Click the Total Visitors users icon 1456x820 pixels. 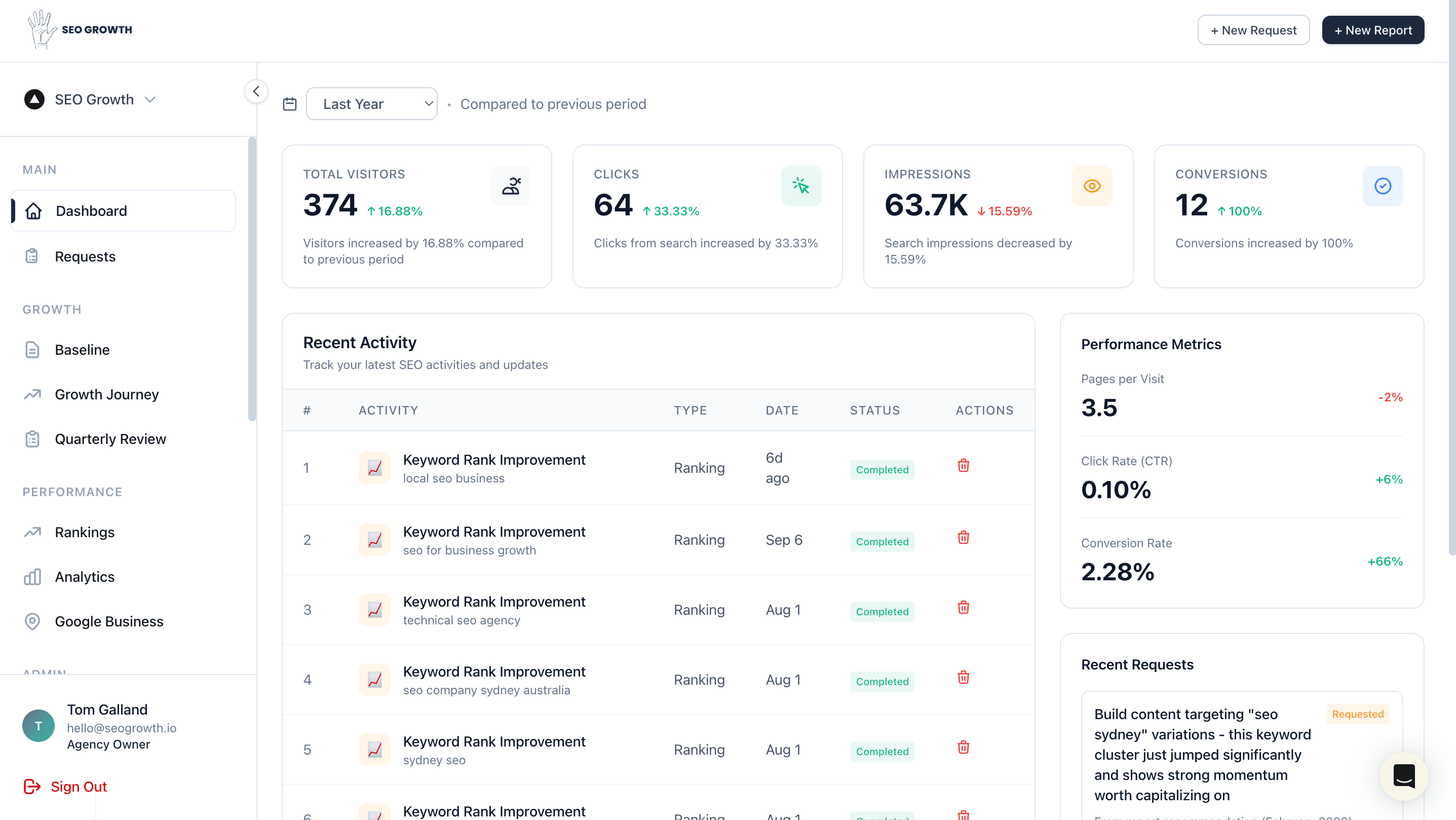511,186
